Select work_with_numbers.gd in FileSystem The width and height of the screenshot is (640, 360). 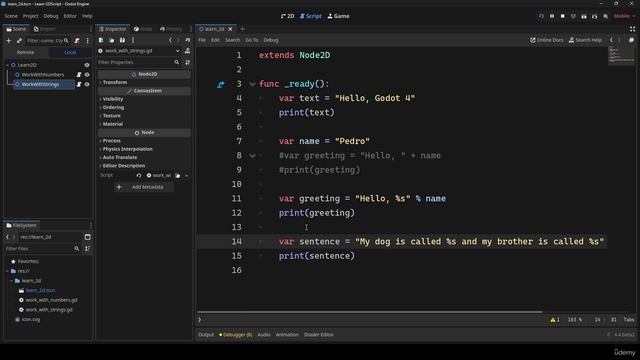(51, 300)
